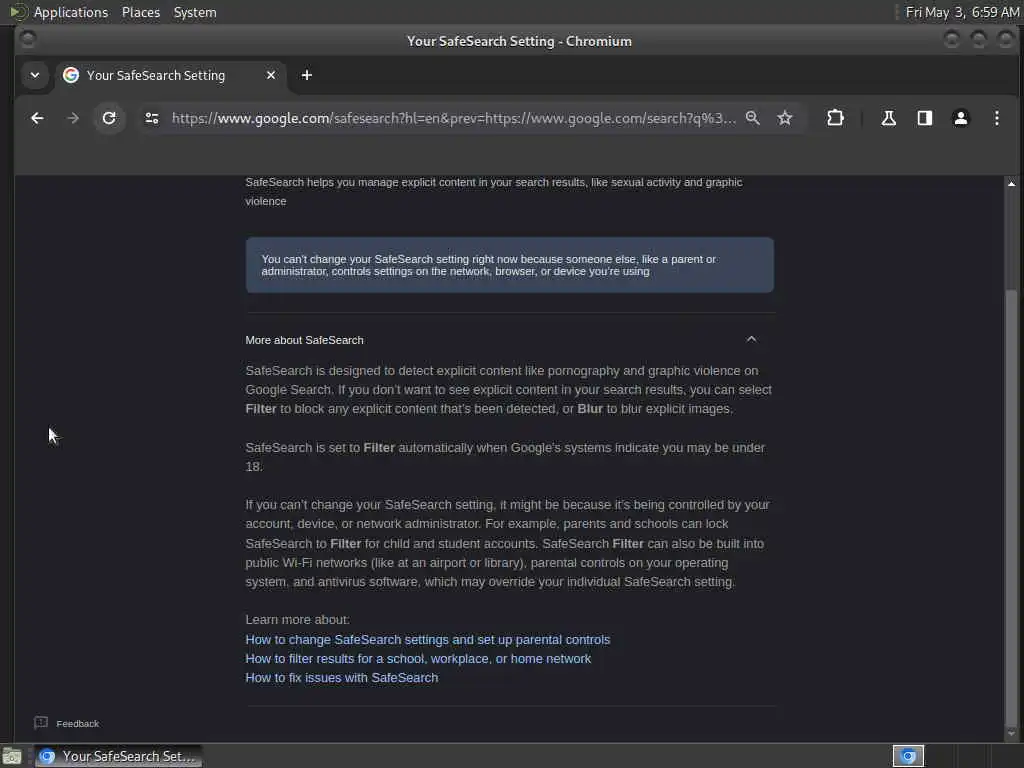Image resolution: width=1024 pixels, height=768 pixels.
Task: Open Chrome Labs flask icon
Action: point(888,118)
